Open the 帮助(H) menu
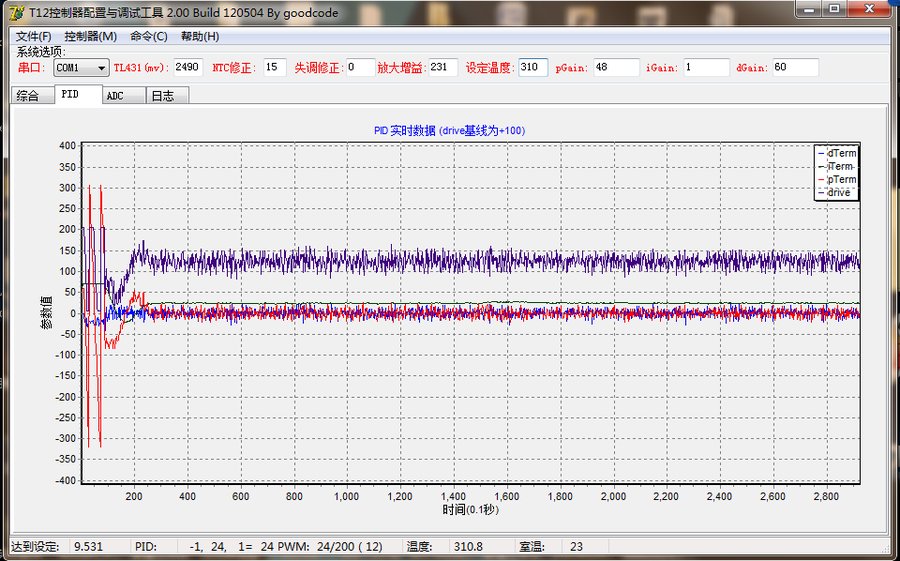 click(x=200, y=36)
